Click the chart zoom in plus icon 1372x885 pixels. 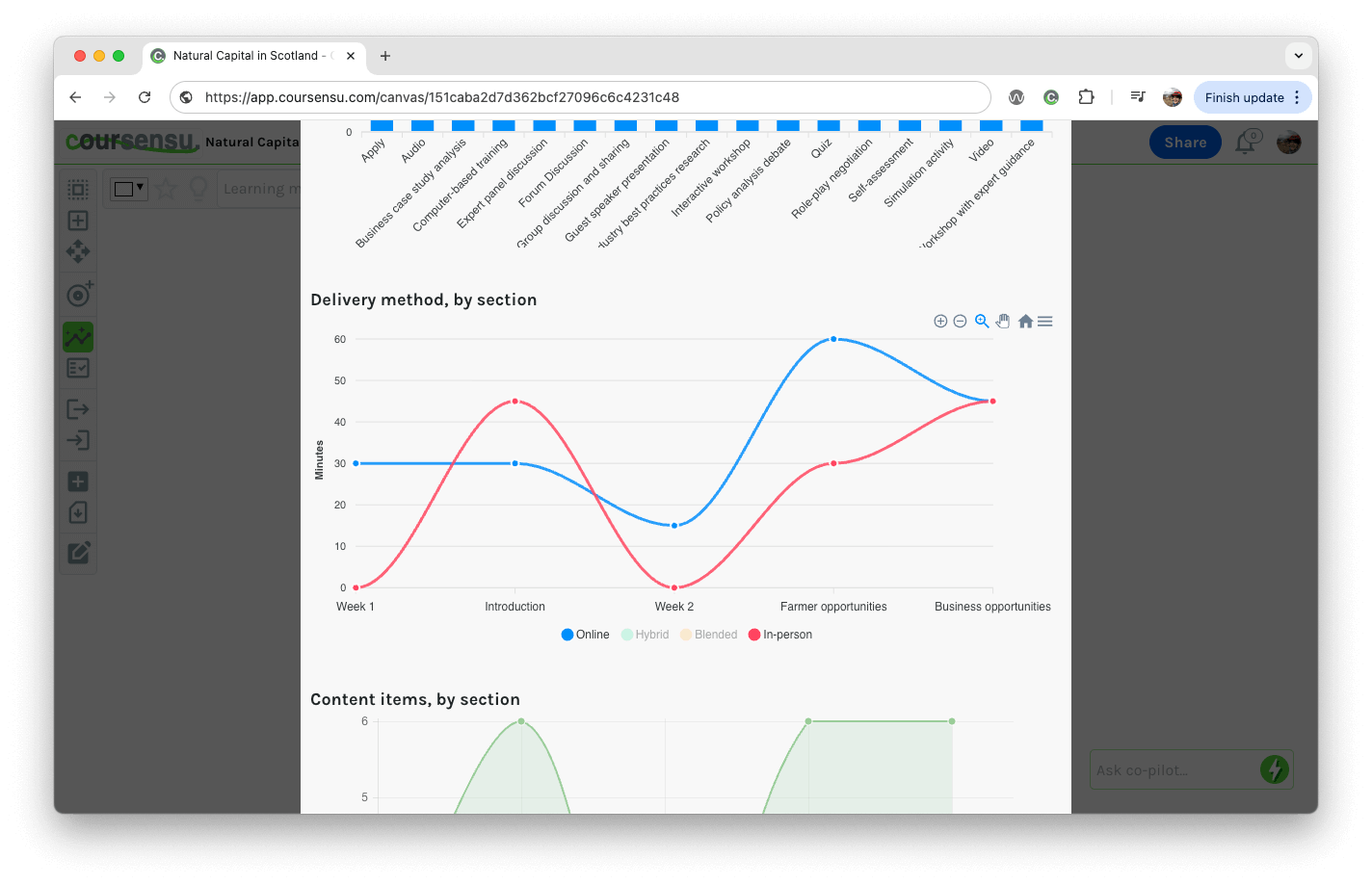point(940,322)
